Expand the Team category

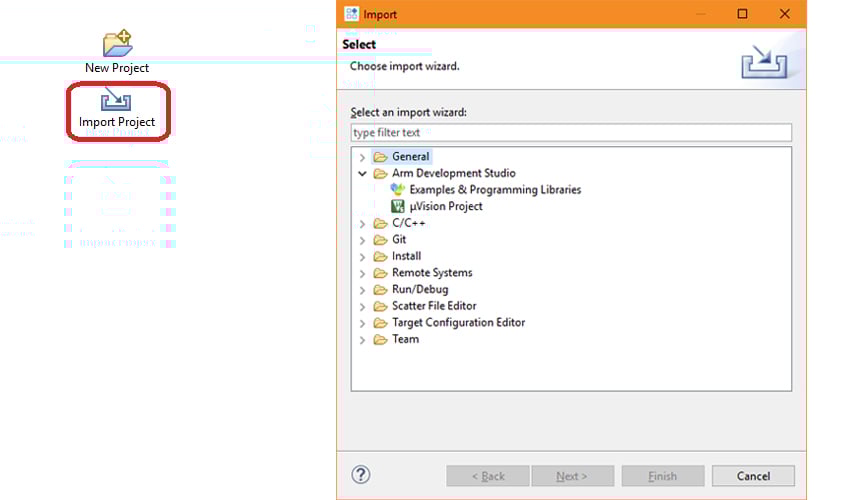pos(362,340)
